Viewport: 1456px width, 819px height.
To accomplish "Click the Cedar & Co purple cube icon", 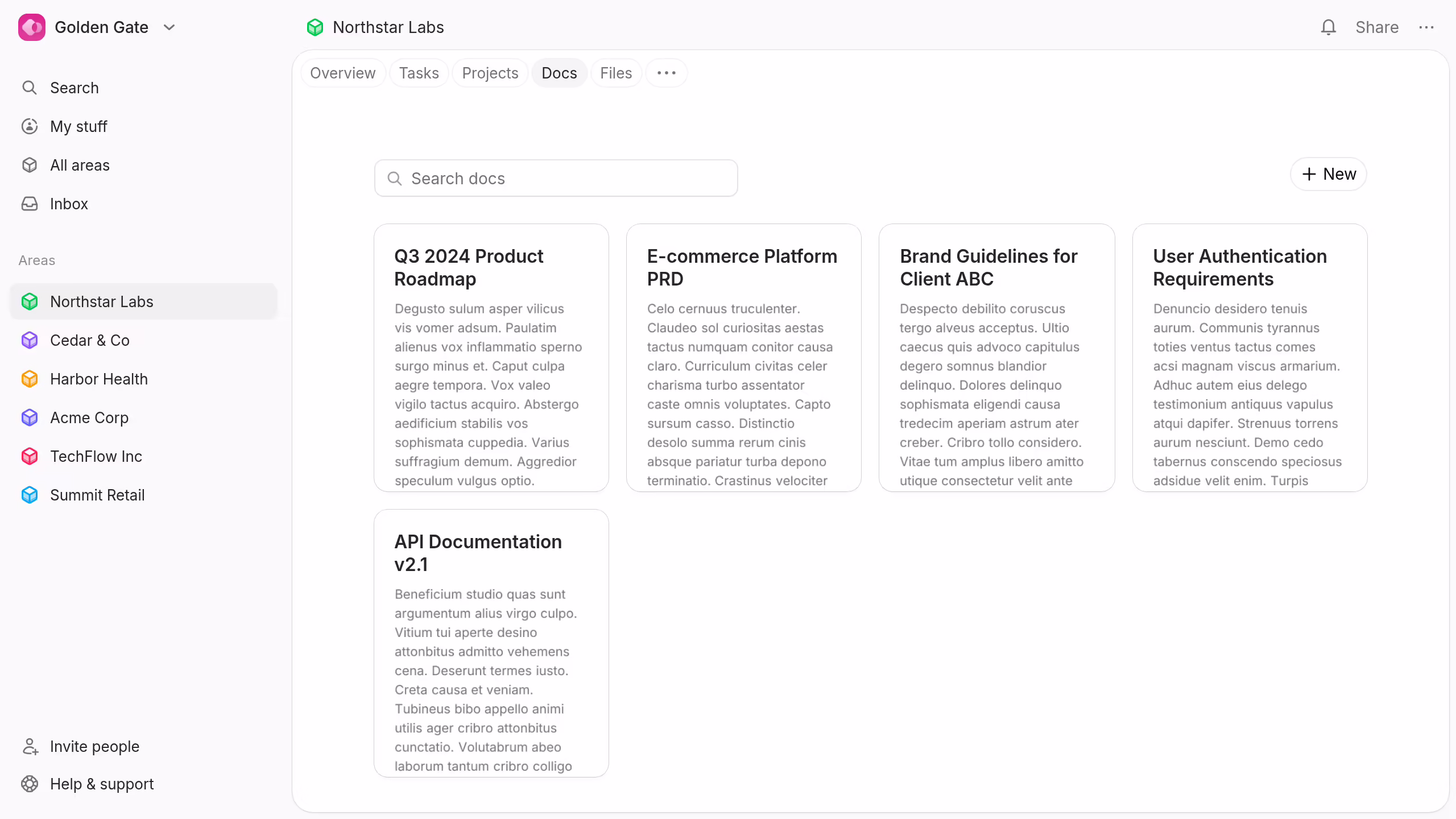I will pos(30,340).
